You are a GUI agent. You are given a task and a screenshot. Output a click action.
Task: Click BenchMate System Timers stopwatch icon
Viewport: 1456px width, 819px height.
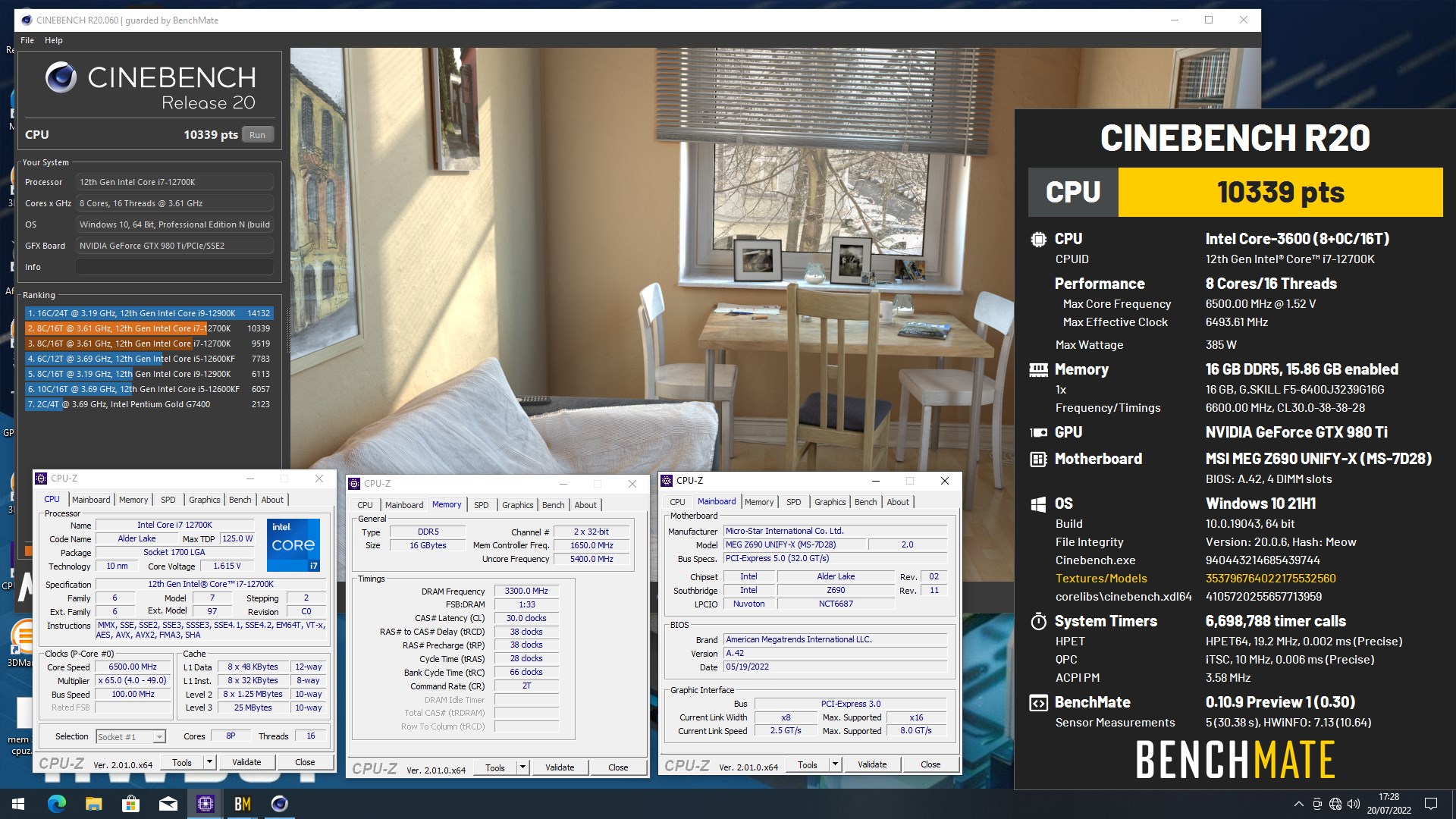1038,622
